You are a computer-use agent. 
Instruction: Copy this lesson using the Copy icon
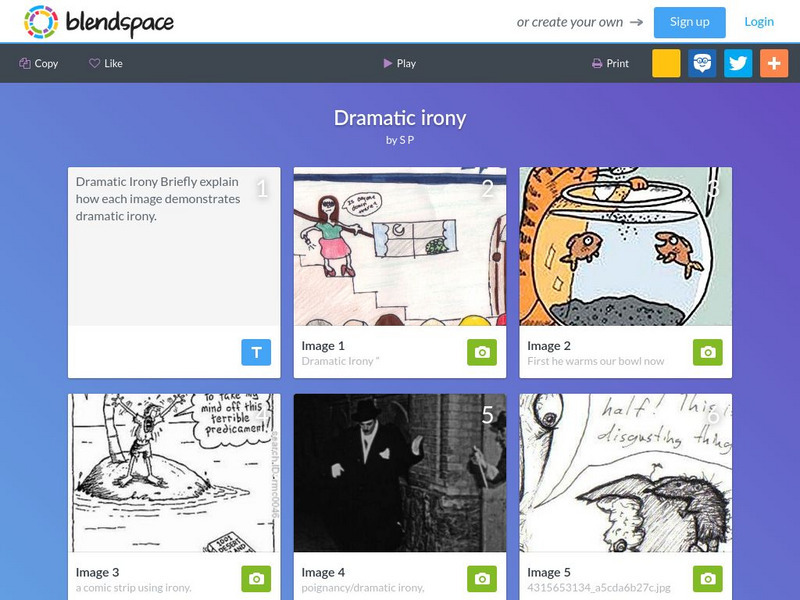pyautogui.click(x=25, y=63)
